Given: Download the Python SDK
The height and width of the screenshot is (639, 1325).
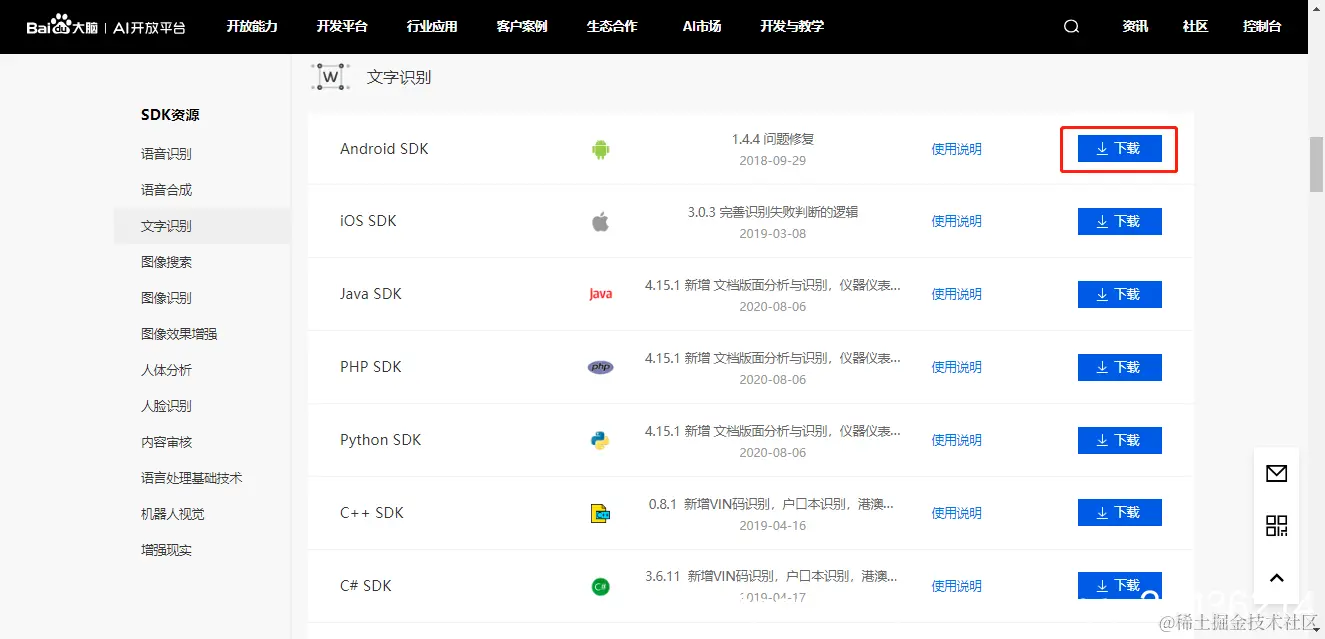Looking at the screenshot, I should [x=1120, y=440].
